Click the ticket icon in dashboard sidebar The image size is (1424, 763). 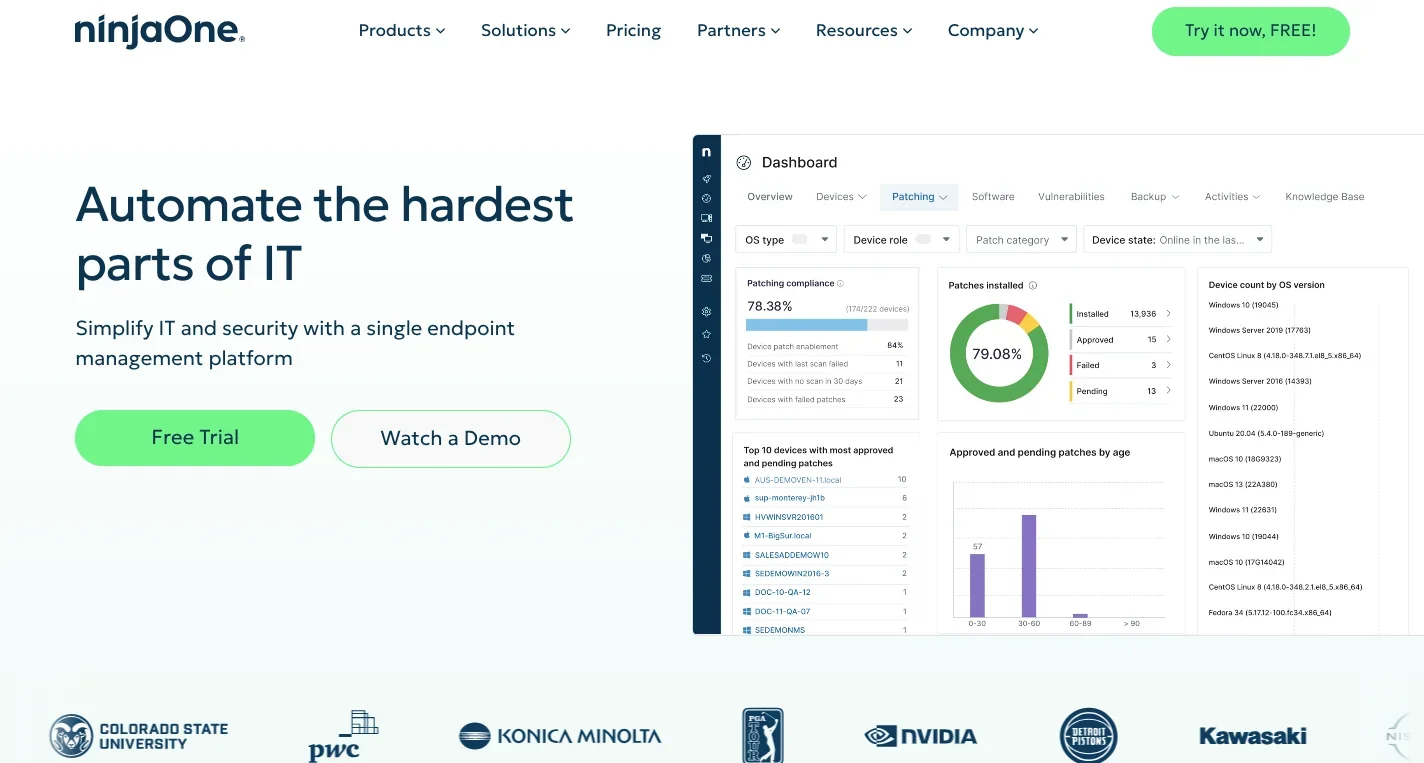pos(706,278)
